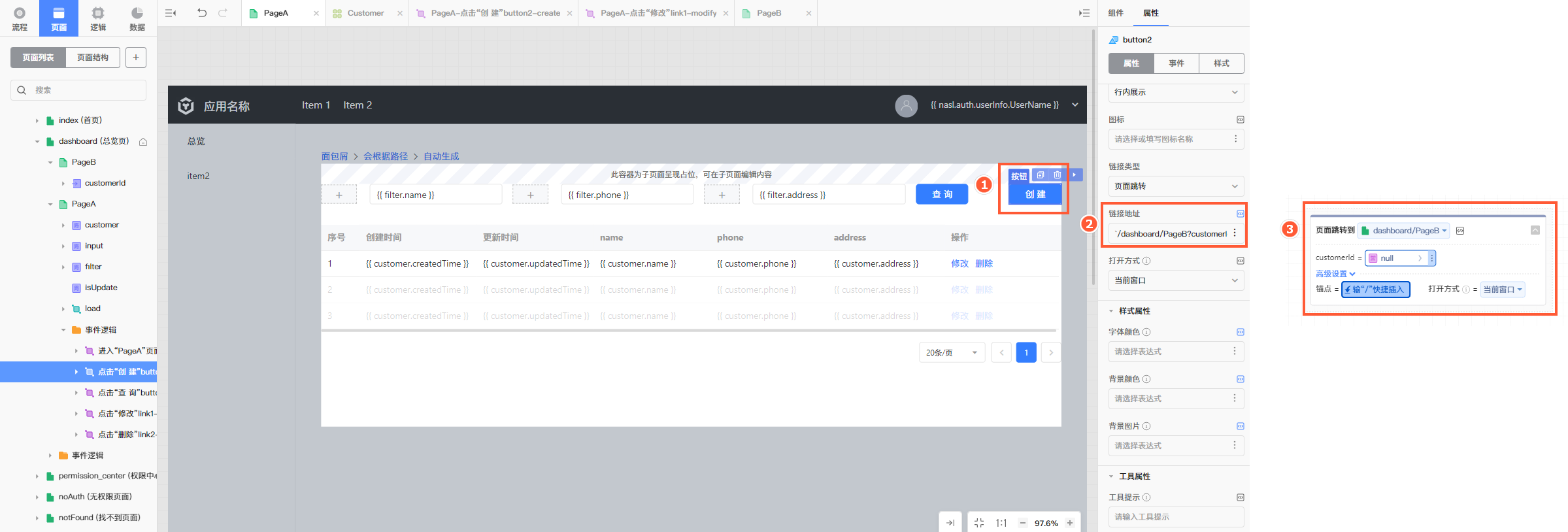Screen dimensions: 1568x532
Task: Select Item 2 in the app navigation
Action: pyautogui.click(x=358, y=105)
